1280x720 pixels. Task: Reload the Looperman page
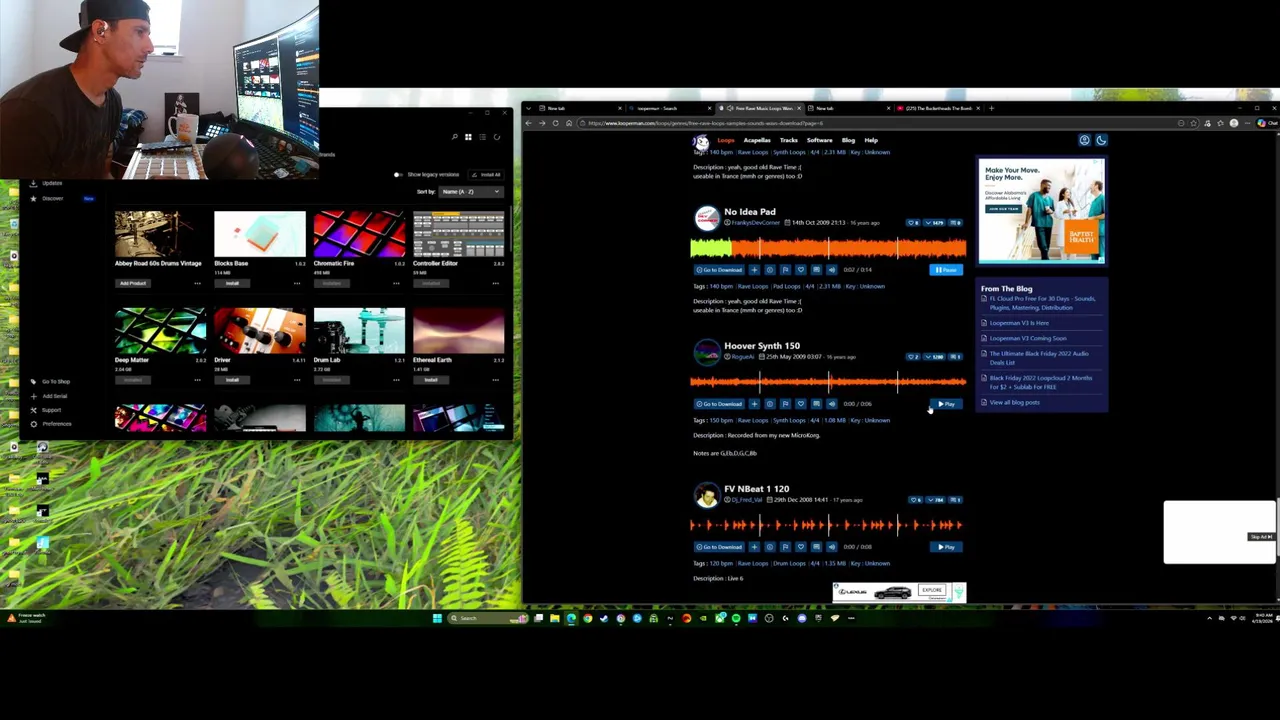[x=555, y=123]
